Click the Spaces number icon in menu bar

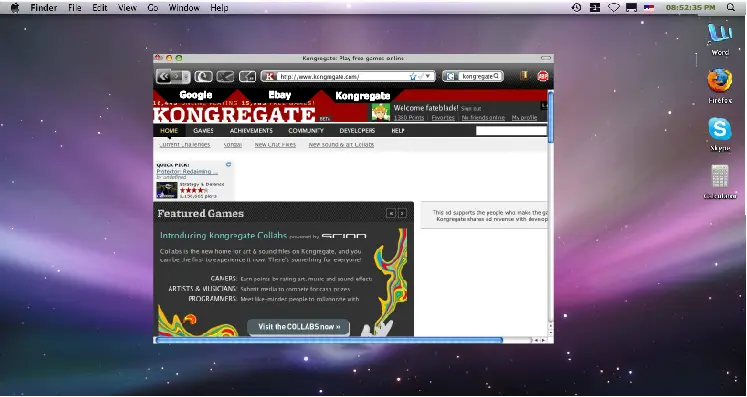[595, 8]
